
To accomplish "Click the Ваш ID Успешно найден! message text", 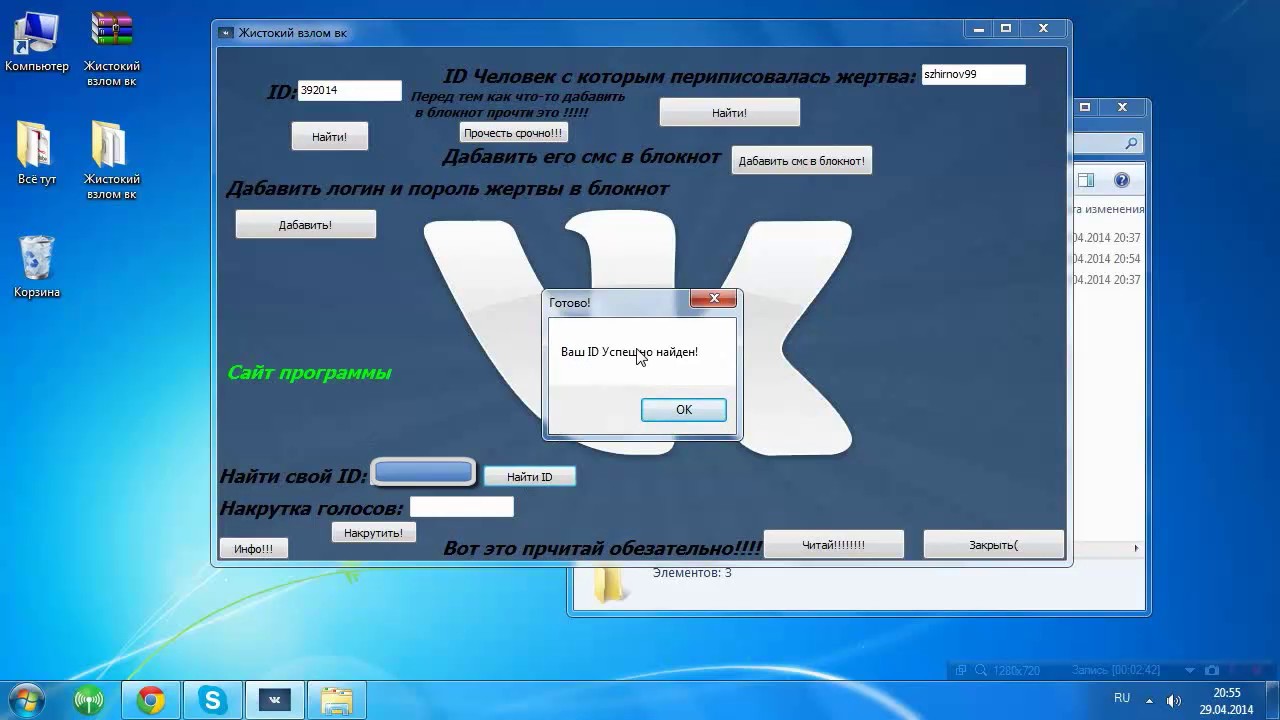I will pos(629,352).
